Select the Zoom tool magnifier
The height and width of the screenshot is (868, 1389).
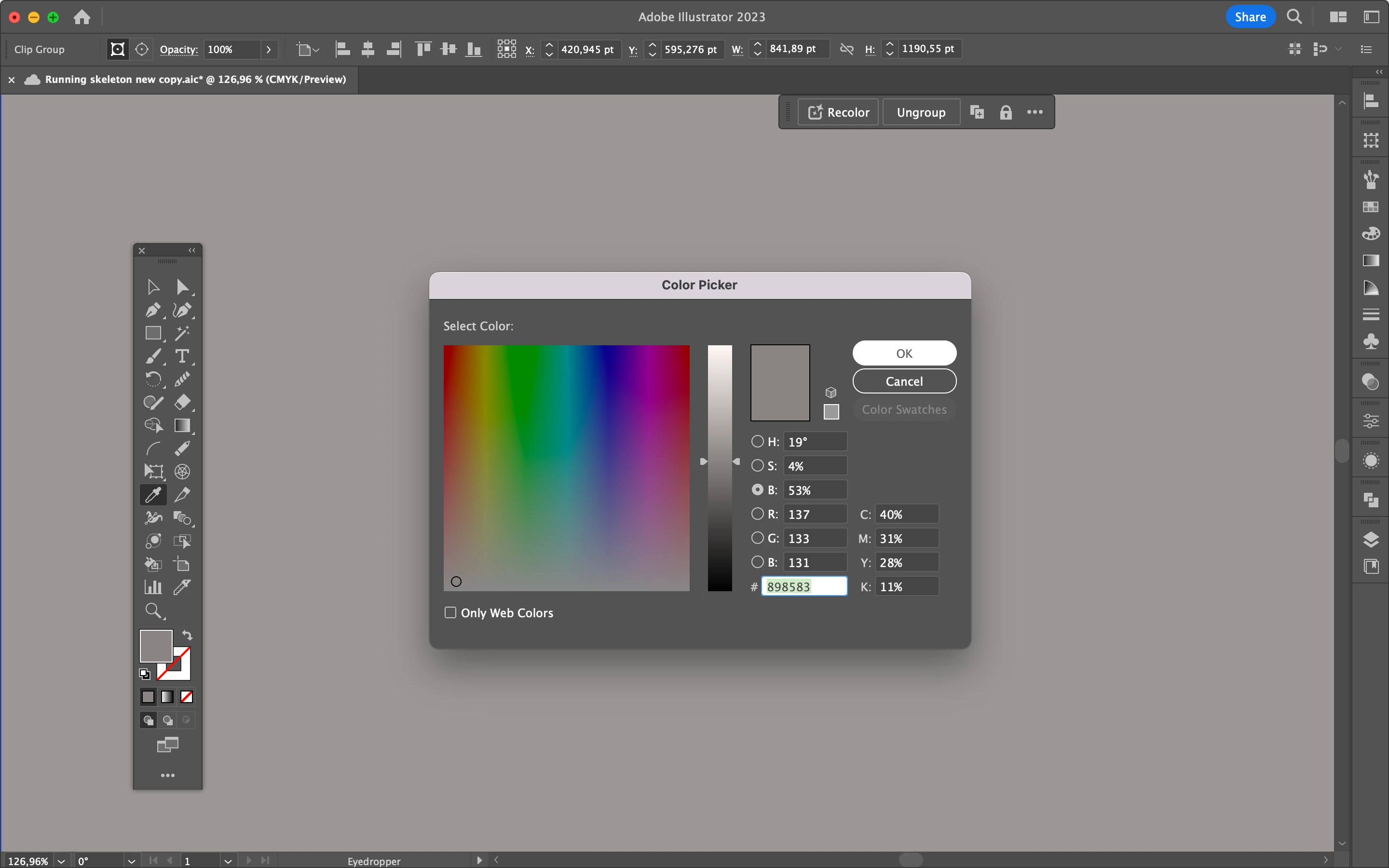[153, 610]
